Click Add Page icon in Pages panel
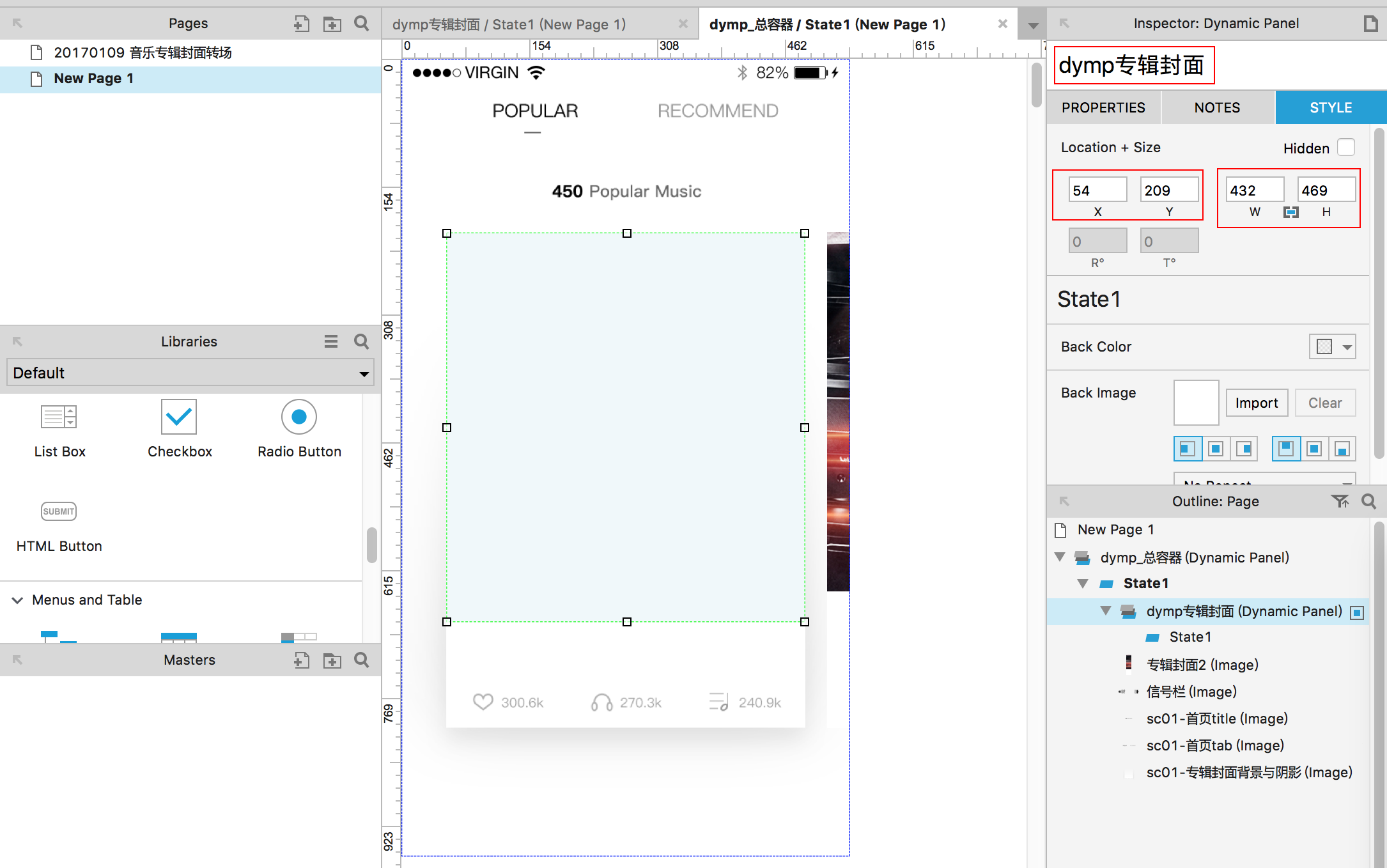 click(301, 24)
